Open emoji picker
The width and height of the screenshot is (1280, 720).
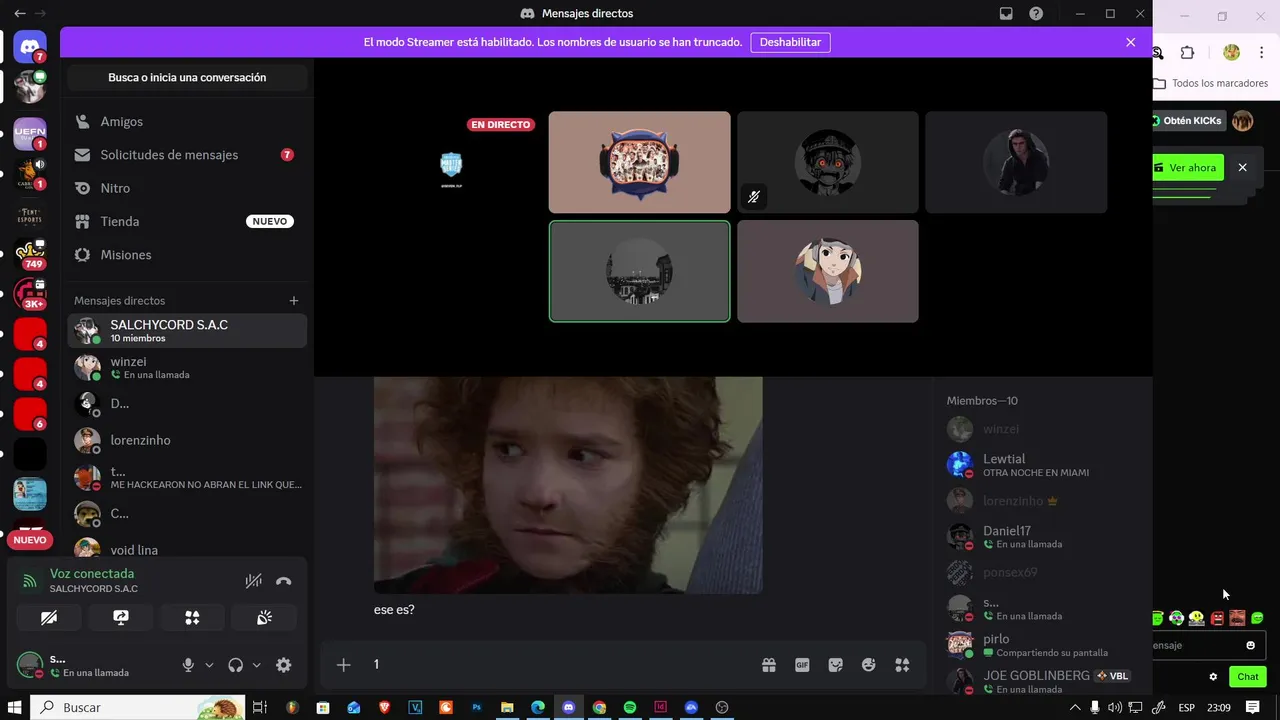(869, 665)
